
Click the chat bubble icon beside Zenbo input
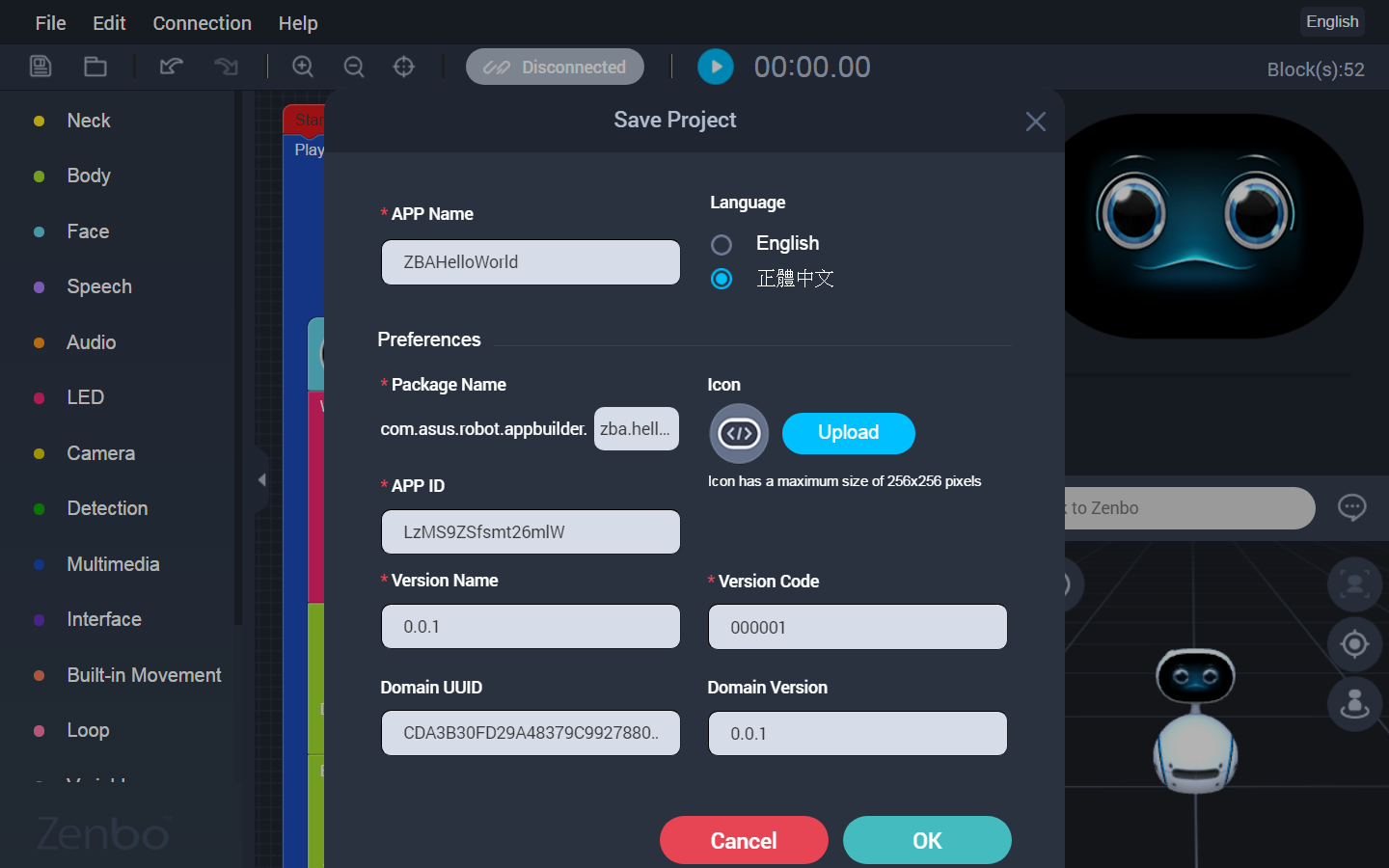pos(1352,507)
